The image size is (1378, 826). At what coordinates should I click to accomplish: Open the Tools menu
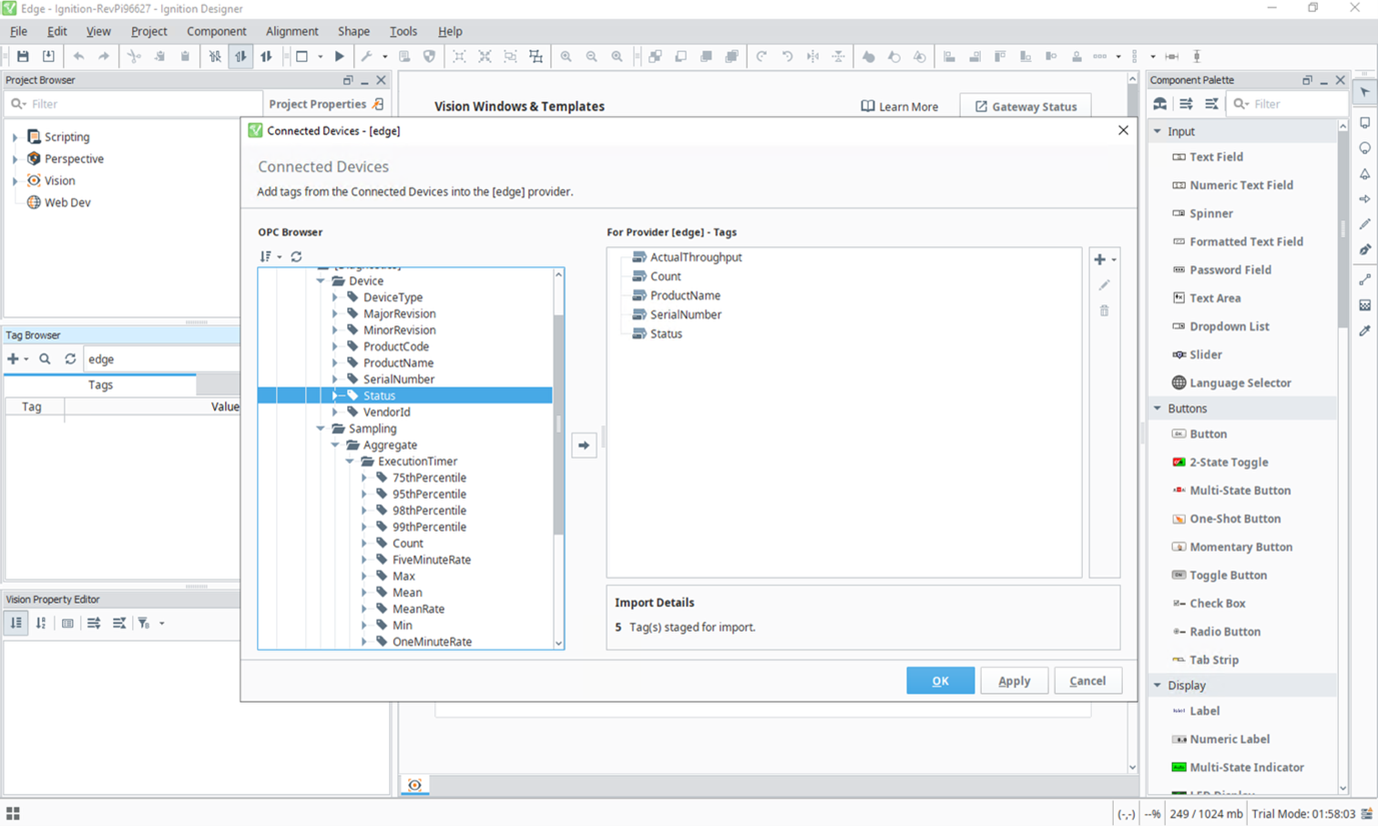(403, 31)
